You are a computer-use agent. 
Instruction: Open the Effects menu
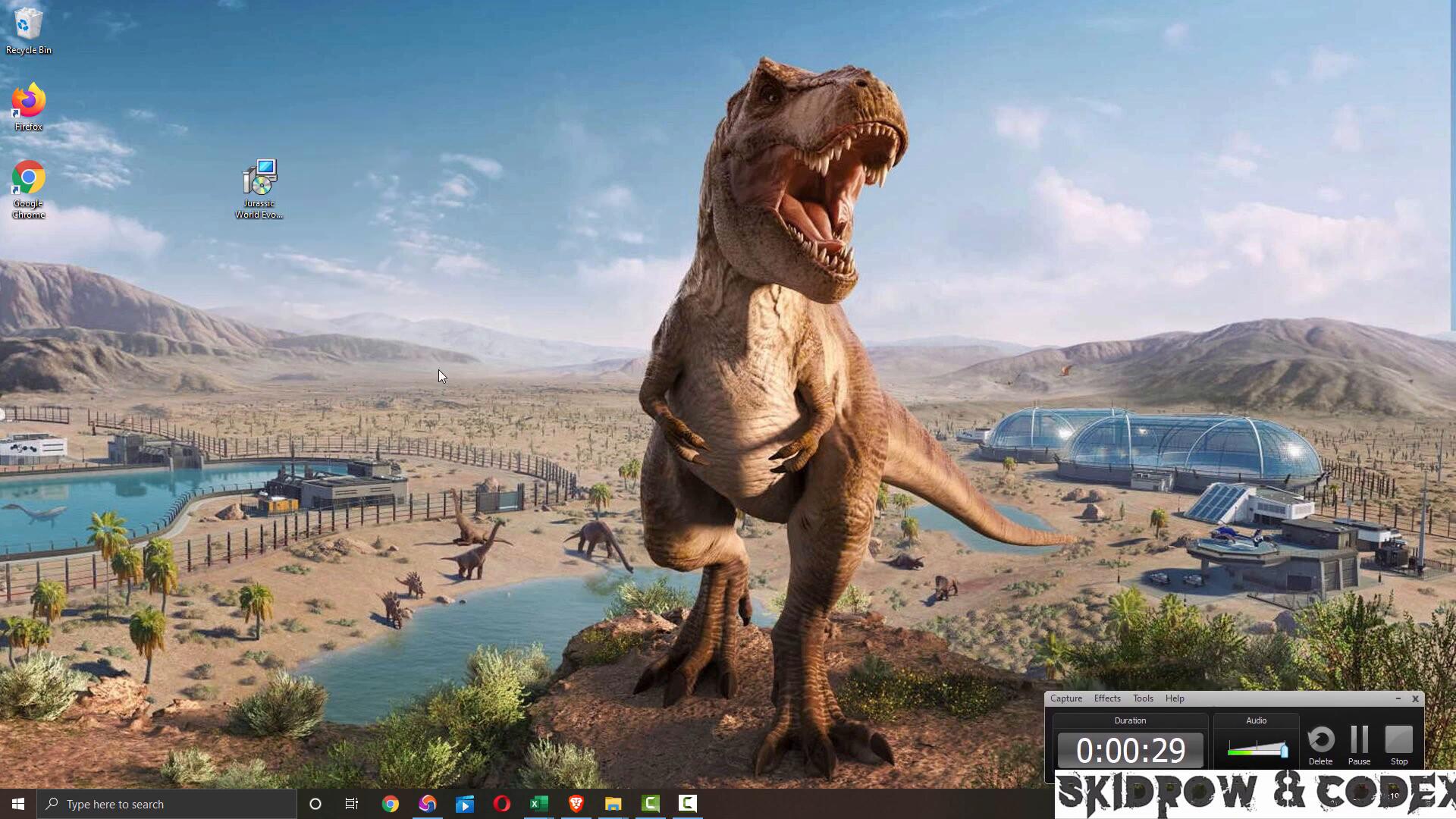tap(1106, 698)
